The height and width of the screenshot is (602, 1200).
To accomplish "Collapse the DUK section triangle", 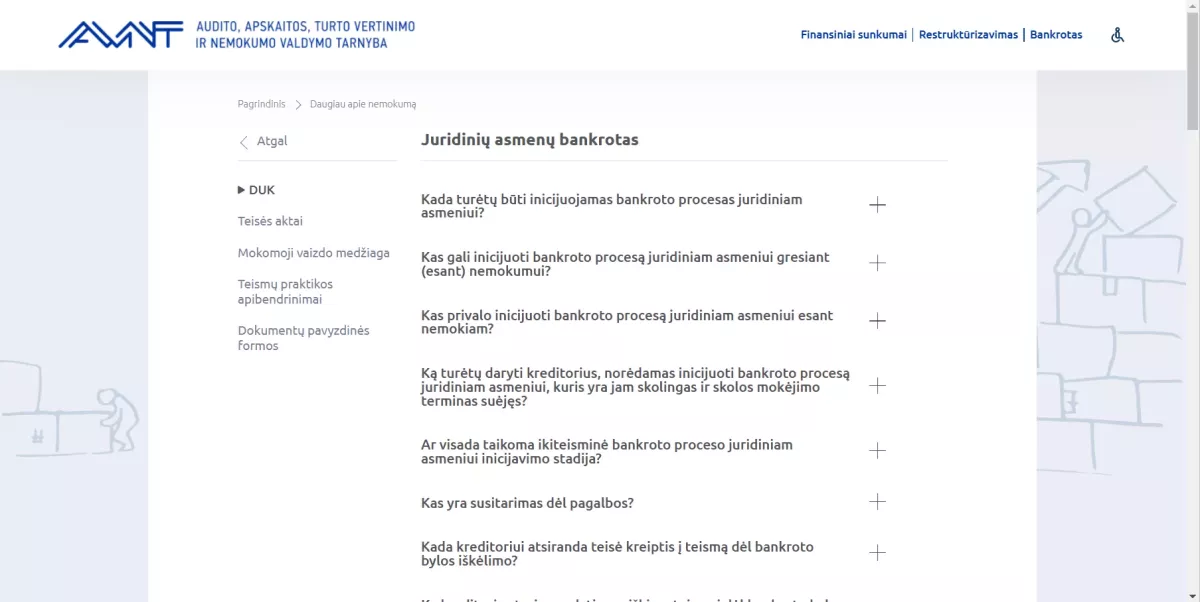I will click(242, 189).
